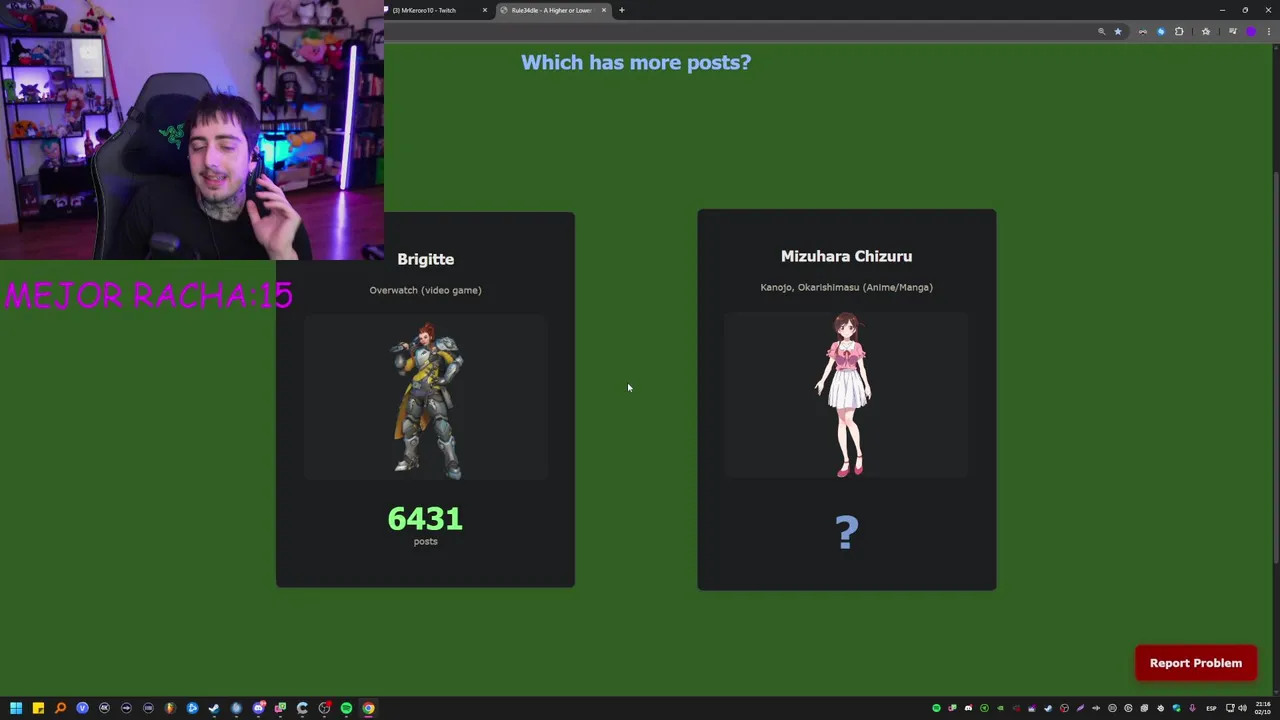
Task: Click the zoom magnifier icon in address bar
Action: [x=1102, y=31]
